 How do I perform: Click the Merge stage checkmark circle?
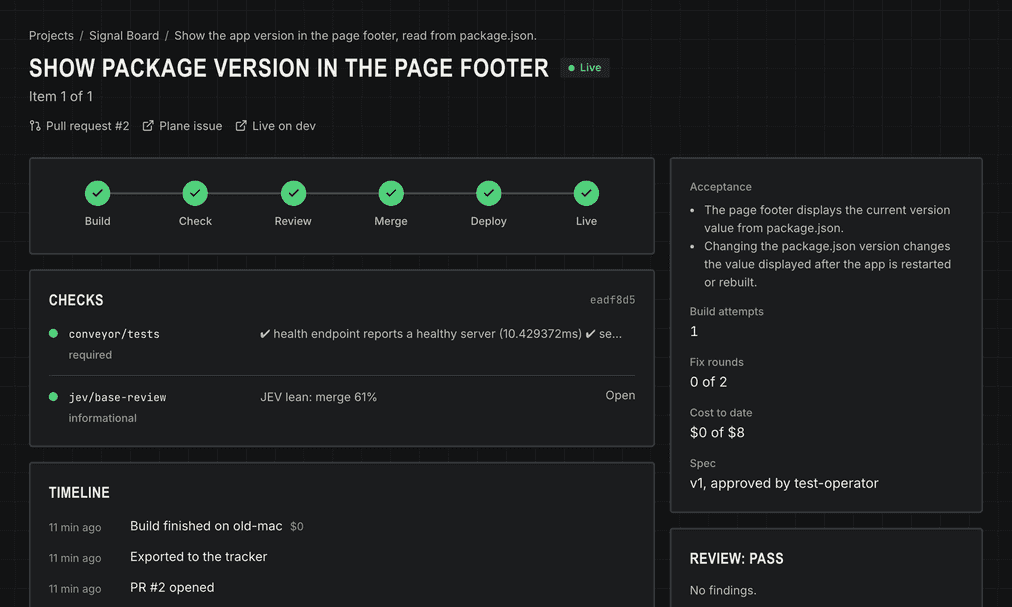coord(390,193)
